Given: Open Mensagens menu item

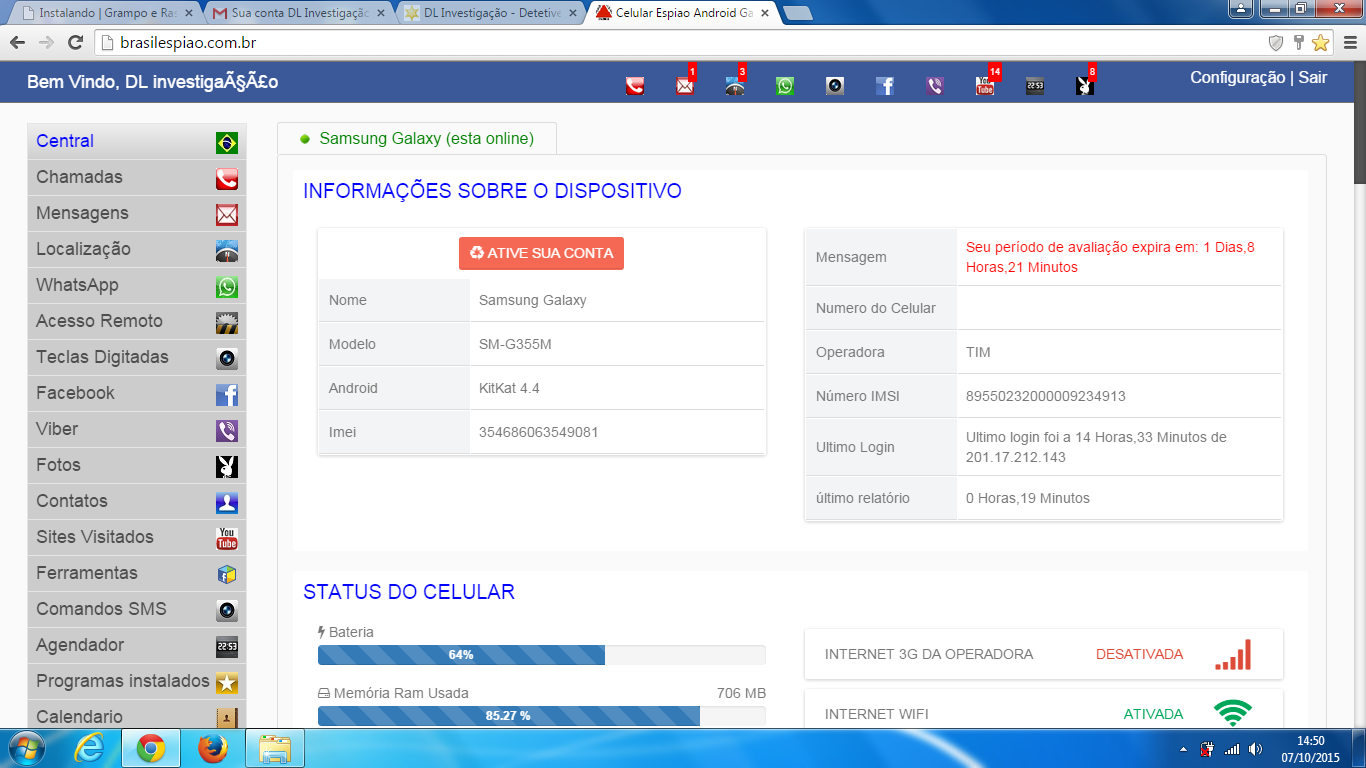Looking at the screenshot, I should coord(136,213).
